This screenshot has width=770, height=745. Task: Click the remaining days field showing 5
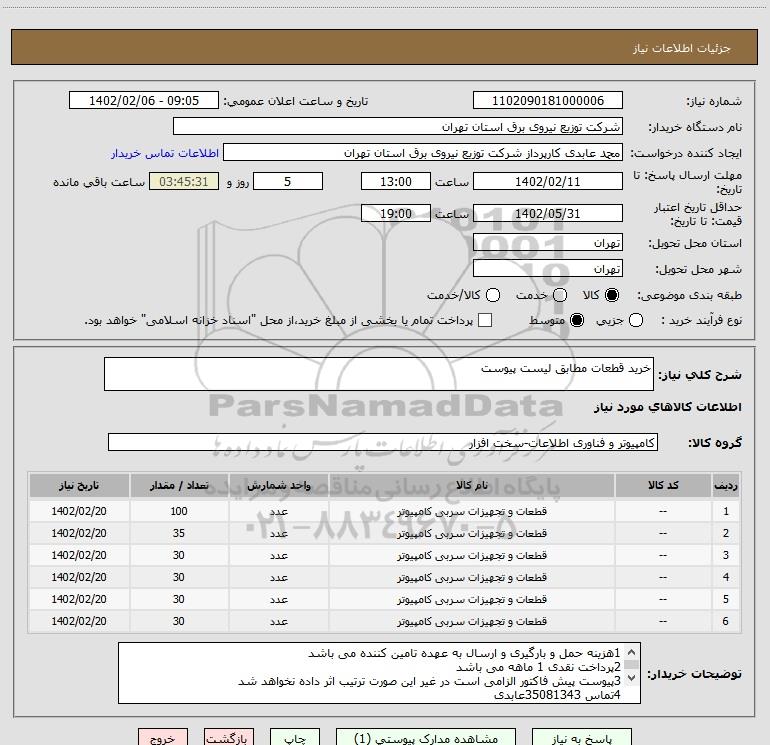click(x=288, y=181)
